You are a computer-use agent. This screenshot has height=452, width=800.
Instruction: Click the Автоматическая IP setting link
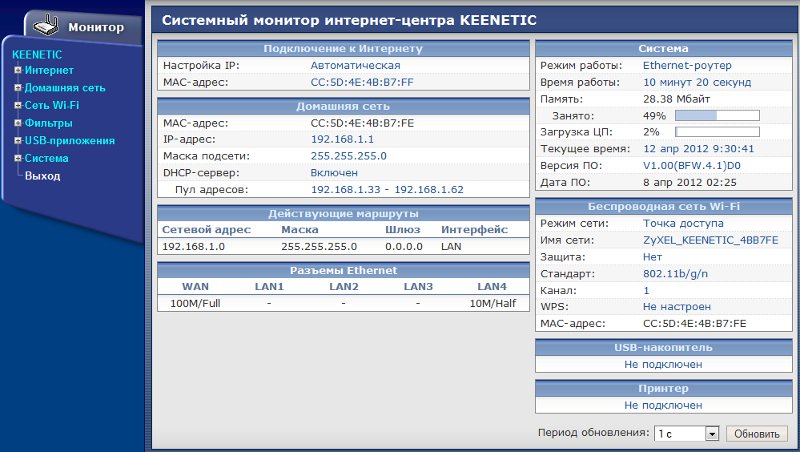pyautogui.click(x=356, y=65)
